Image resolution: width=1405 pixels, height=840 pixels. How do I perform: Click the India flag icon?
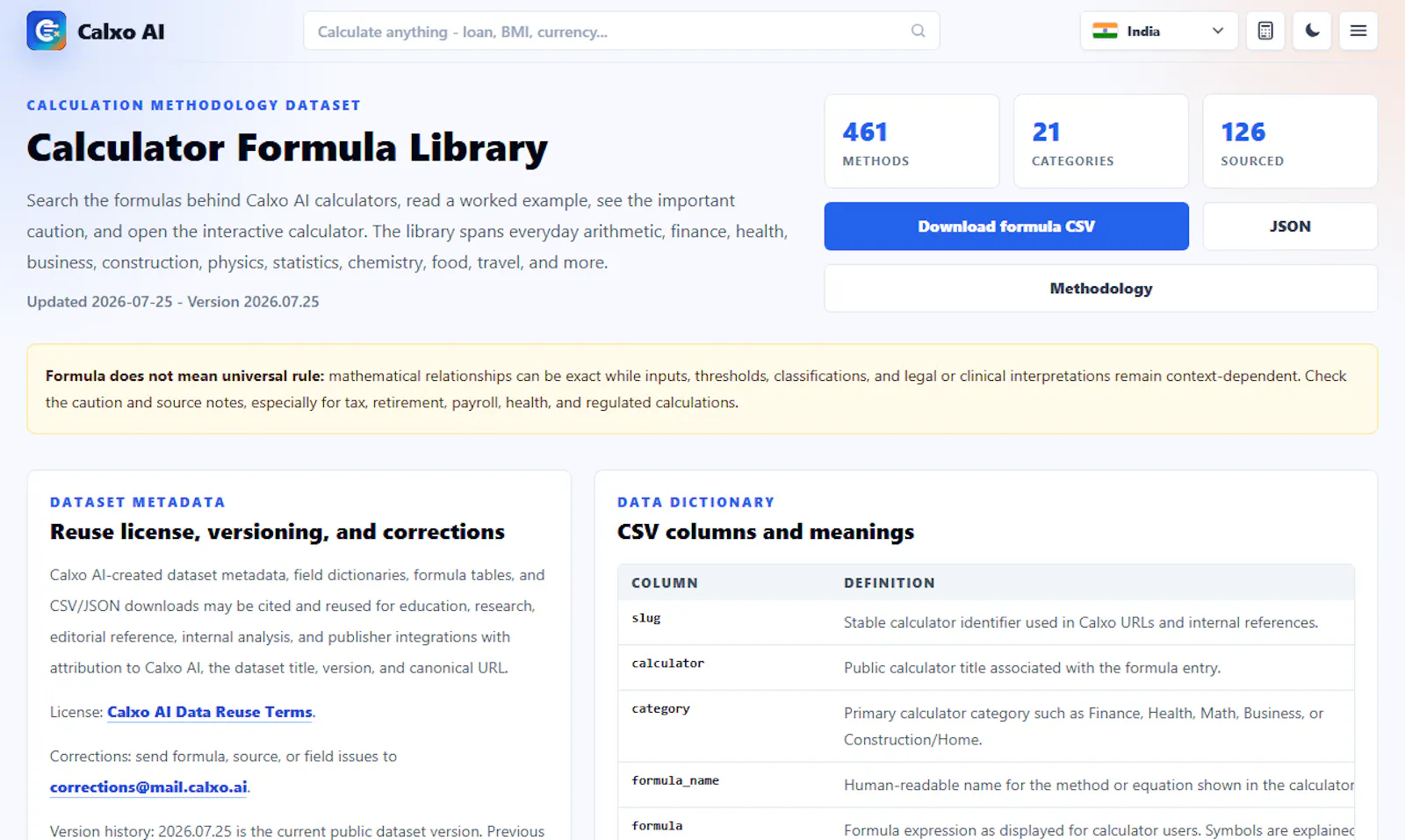pos(1105,31)
